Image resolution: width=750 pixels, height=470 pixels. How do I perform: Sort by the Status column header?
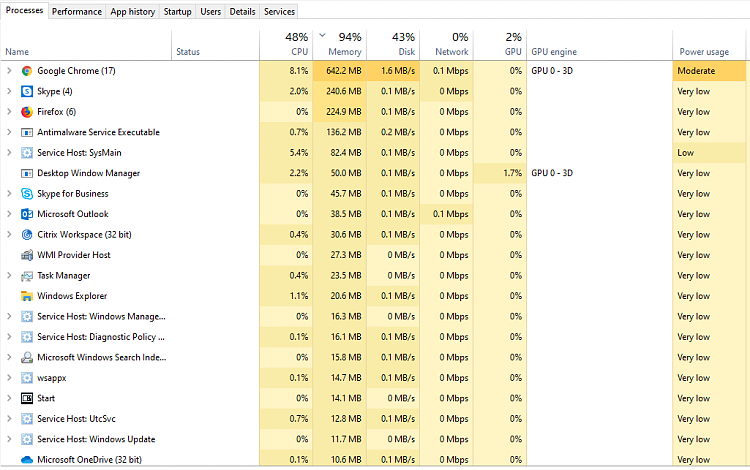click(x=216, y=45)
